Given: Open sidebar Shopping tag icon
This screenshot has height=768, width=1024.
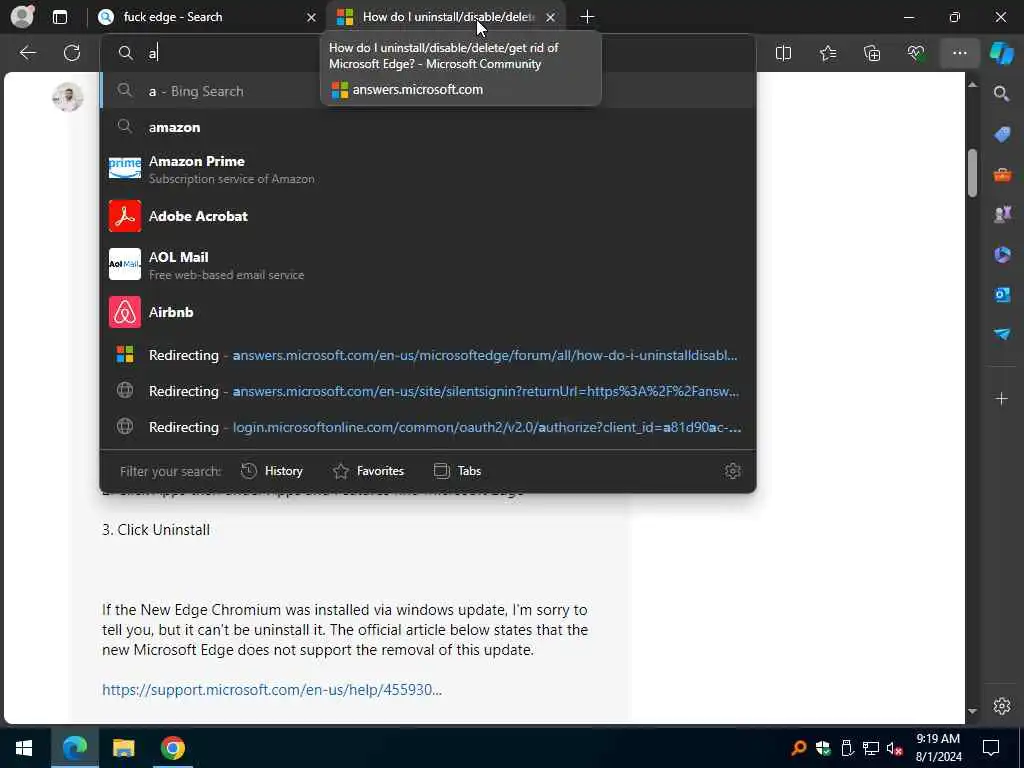Looking at the screenshot, I should click(1002, 135).
